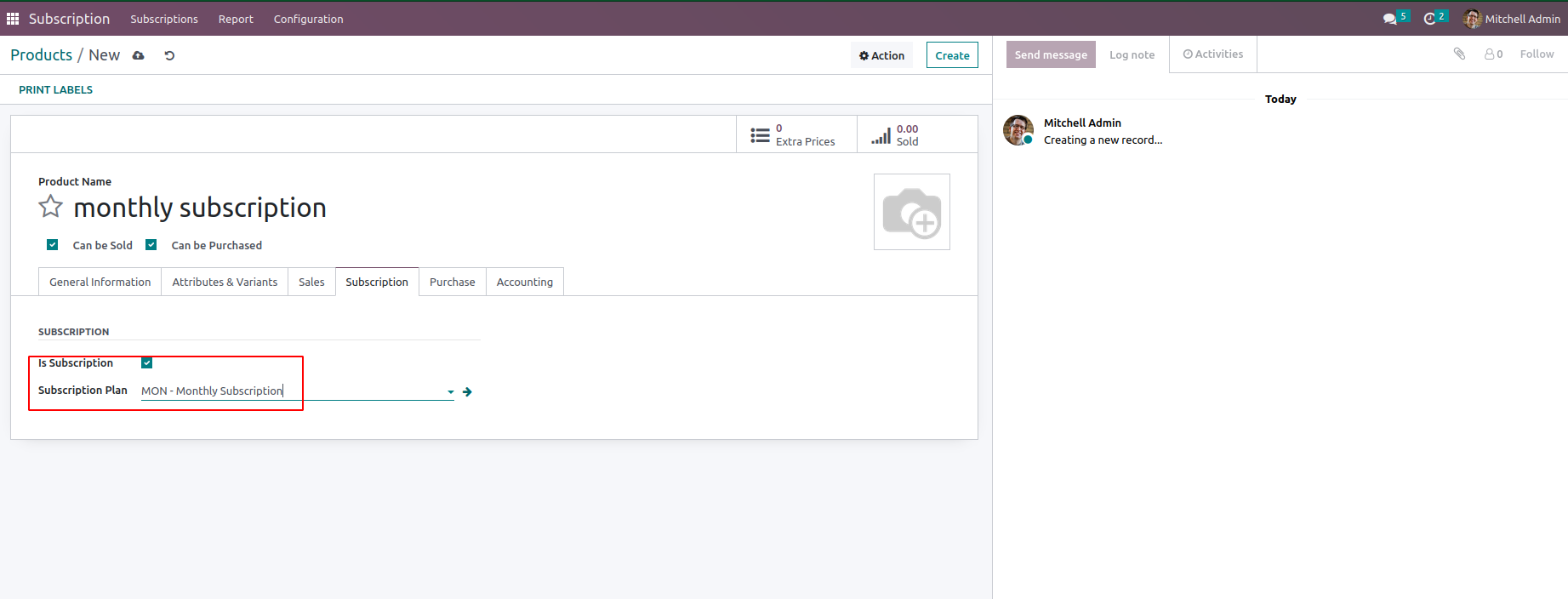Click Follow link

click(1537, 54)
